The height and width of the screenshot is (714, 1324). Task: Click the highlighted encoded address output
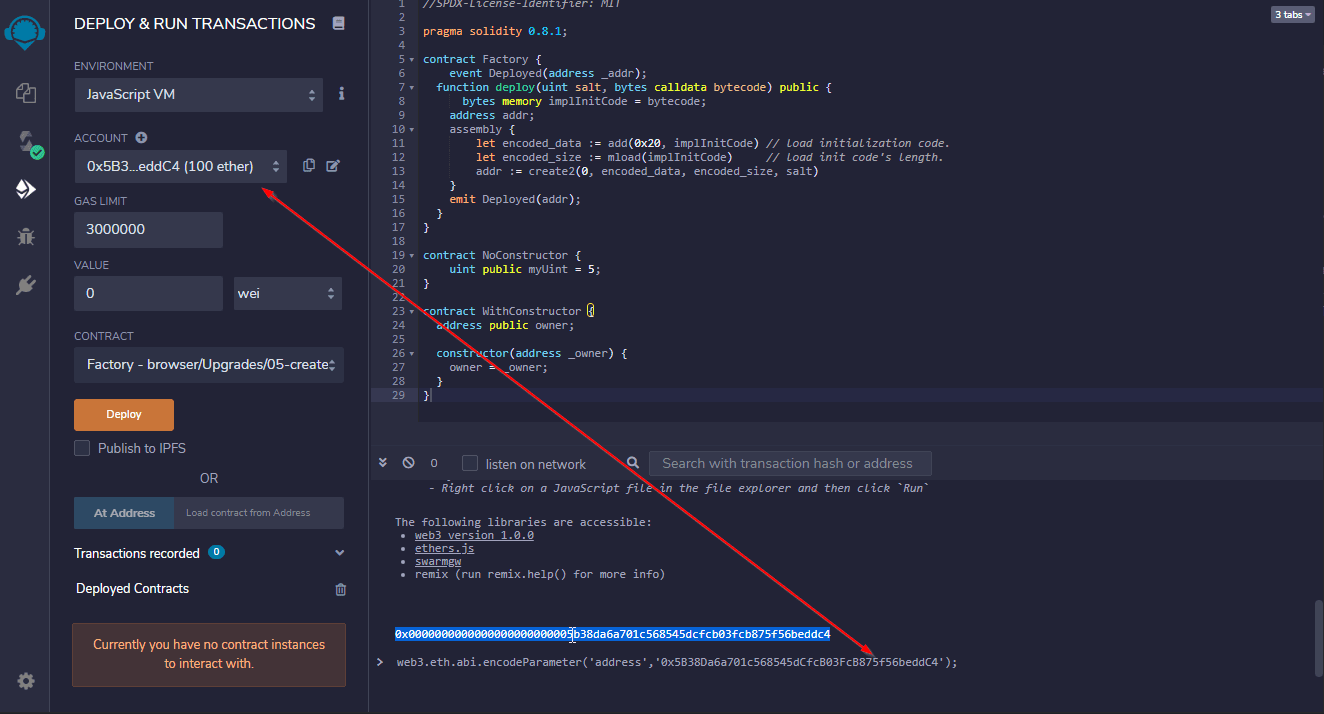click(612, 634)
